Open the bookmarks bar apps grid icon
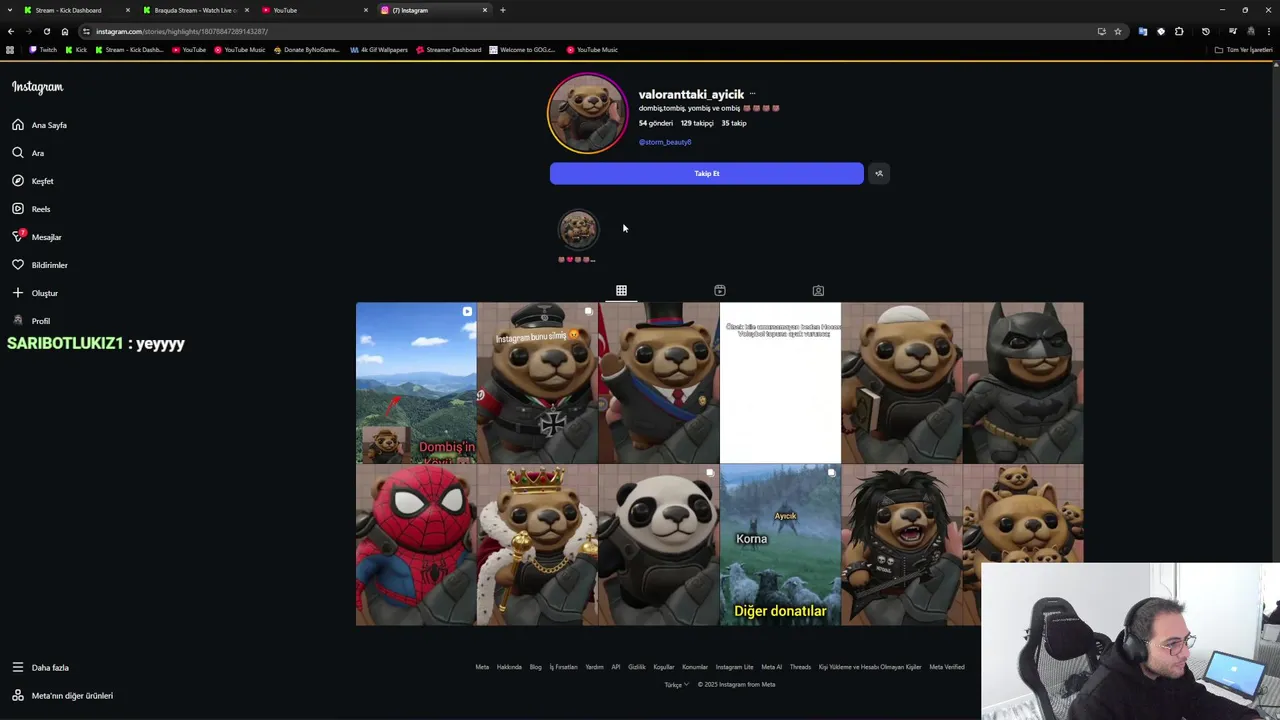This screenshot has width=1280, height=720. click(10, 50)
